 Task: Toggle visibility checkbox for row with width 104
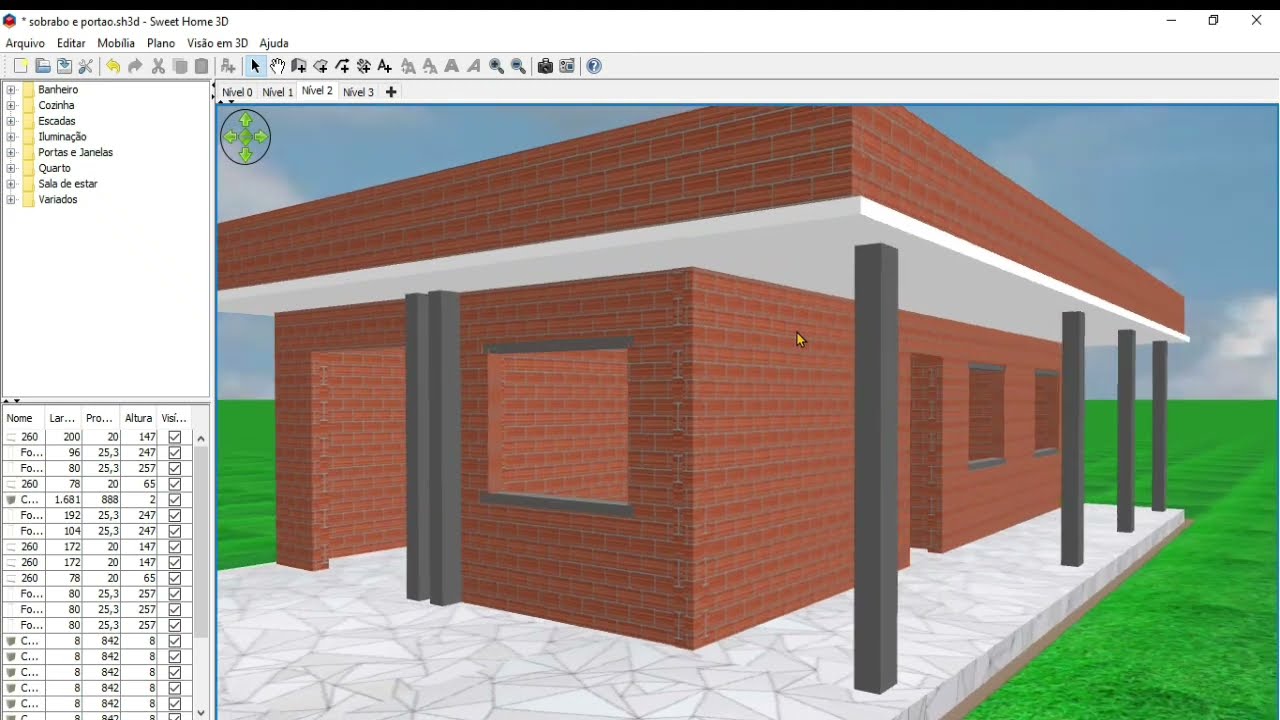coord(175,531)
